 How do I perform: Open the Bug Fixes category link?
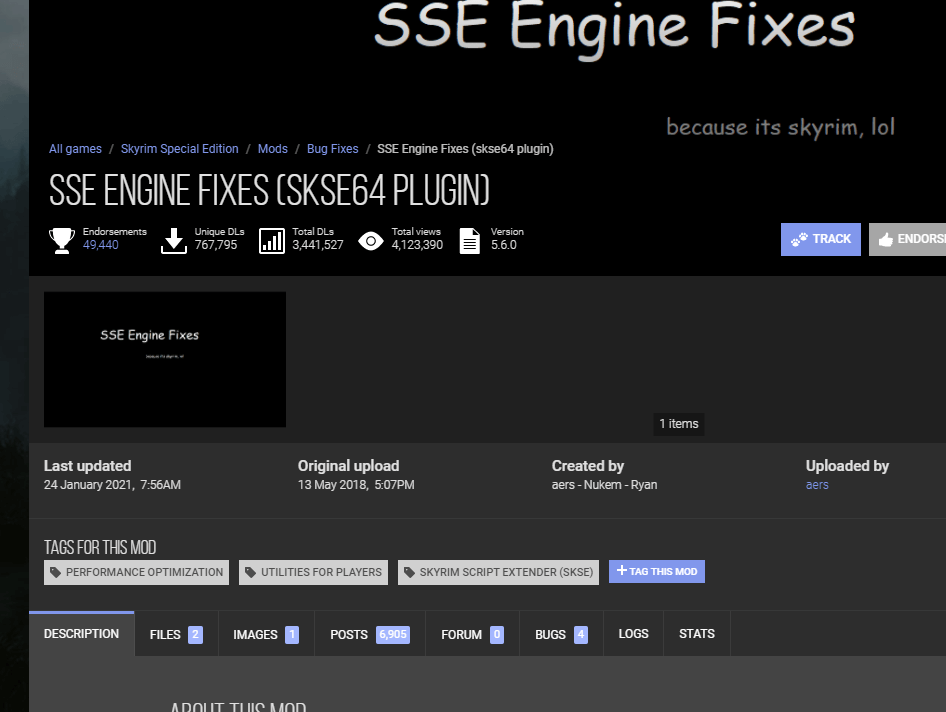point(332,148)
